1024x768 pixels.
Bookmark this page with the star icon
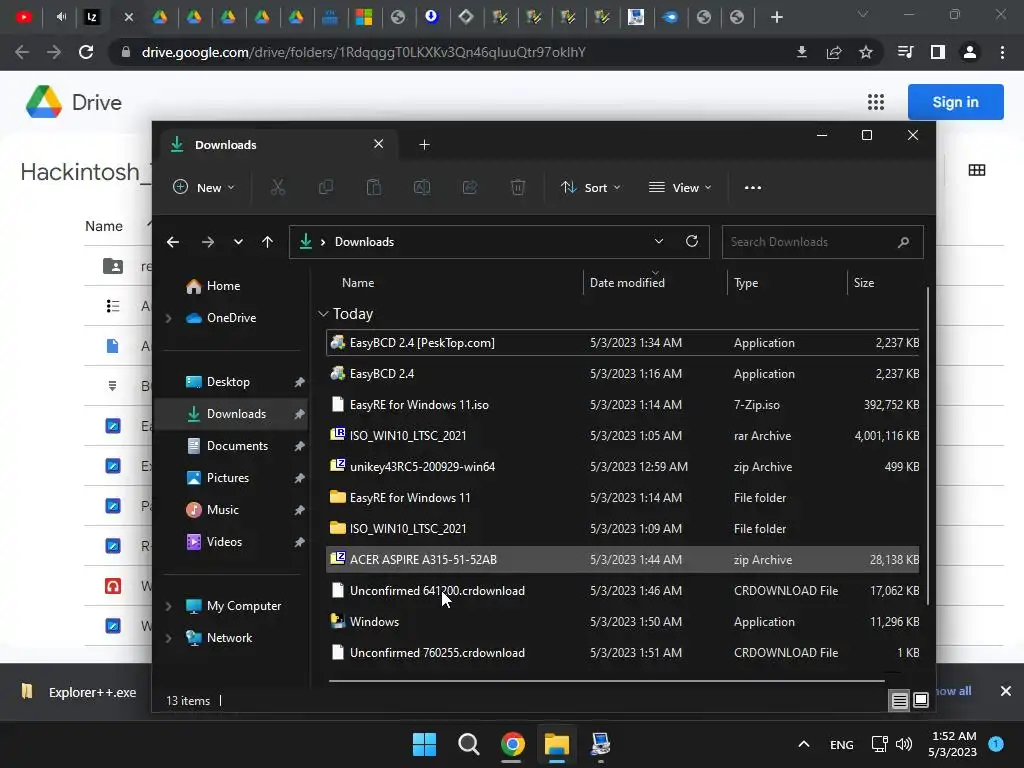866,52
